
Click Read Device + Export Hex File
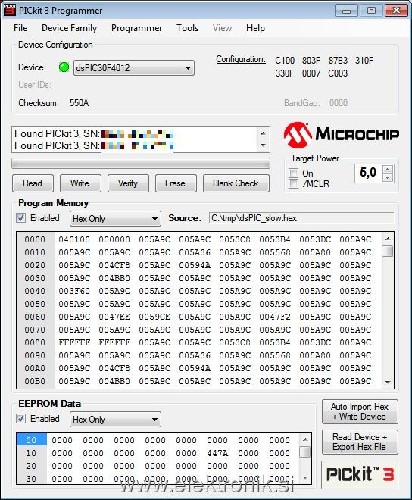click(x=360, y=442)
